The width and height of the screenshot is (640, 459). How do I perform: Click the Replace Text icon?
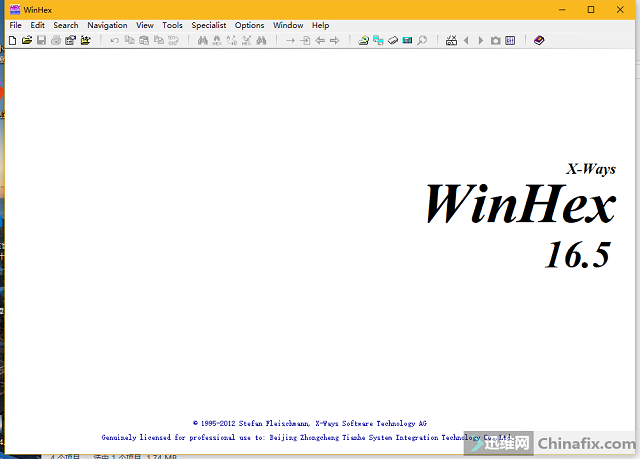tap(232, 40)
